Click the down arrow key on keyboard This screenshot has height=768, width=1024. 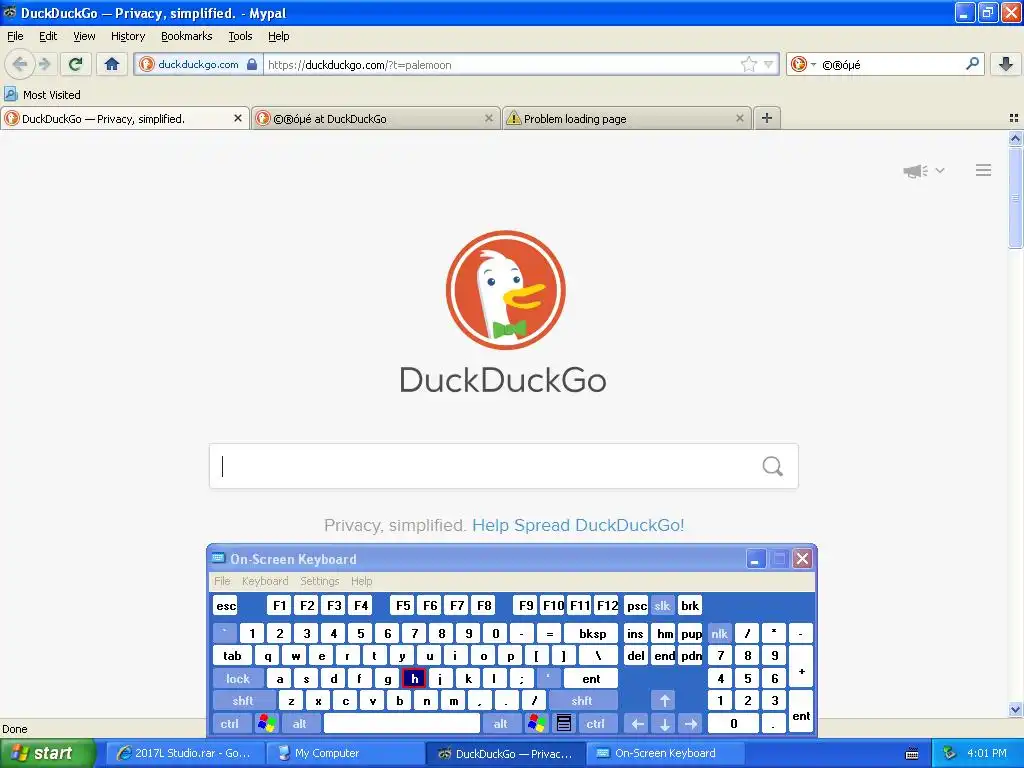[x=664, y=724]
